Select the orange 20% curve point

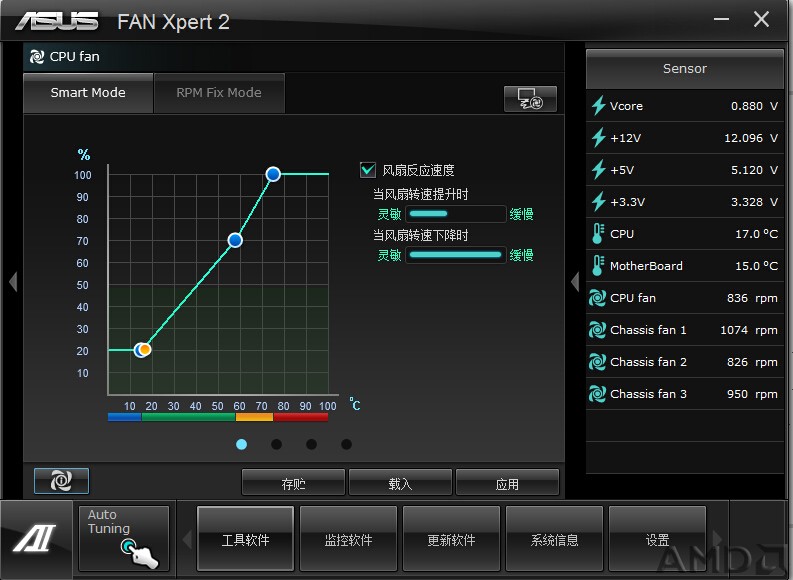pyautogui.click(x=145, y=349)
